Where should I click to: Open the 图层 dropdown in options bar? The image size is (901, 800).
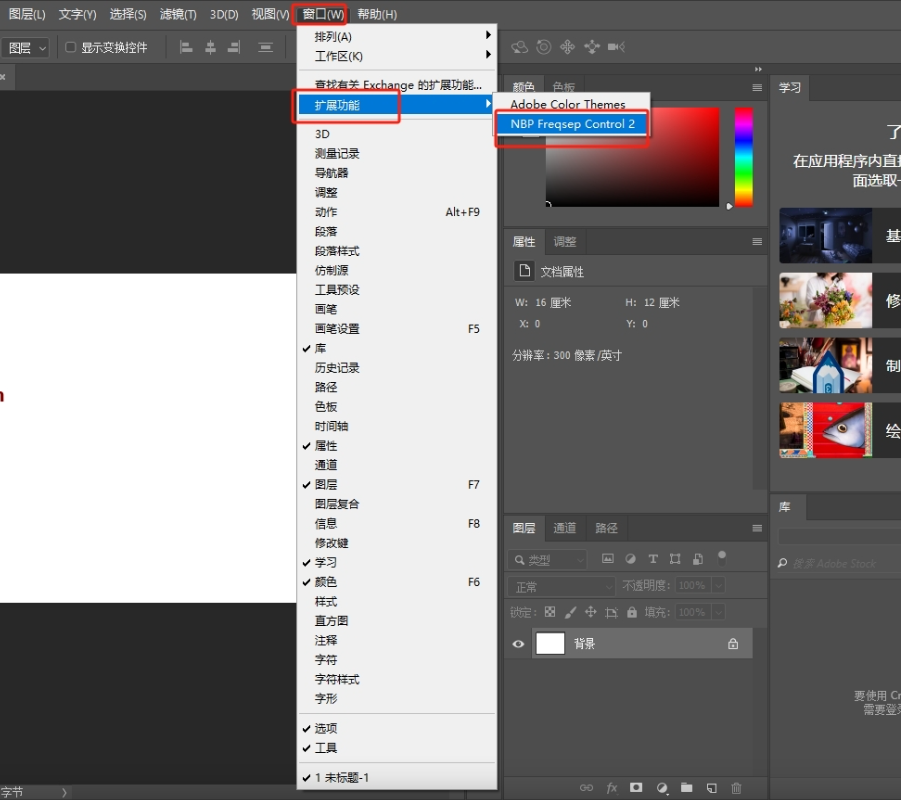25,48
